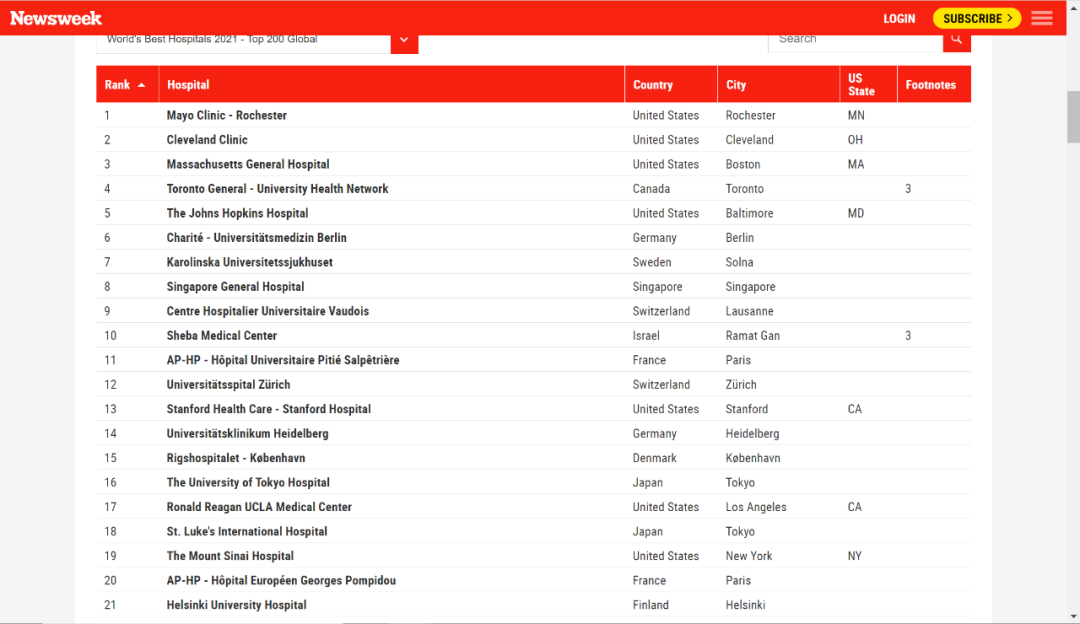Click the page vertical scrollbar thumb

click(x=1073, y=116)
